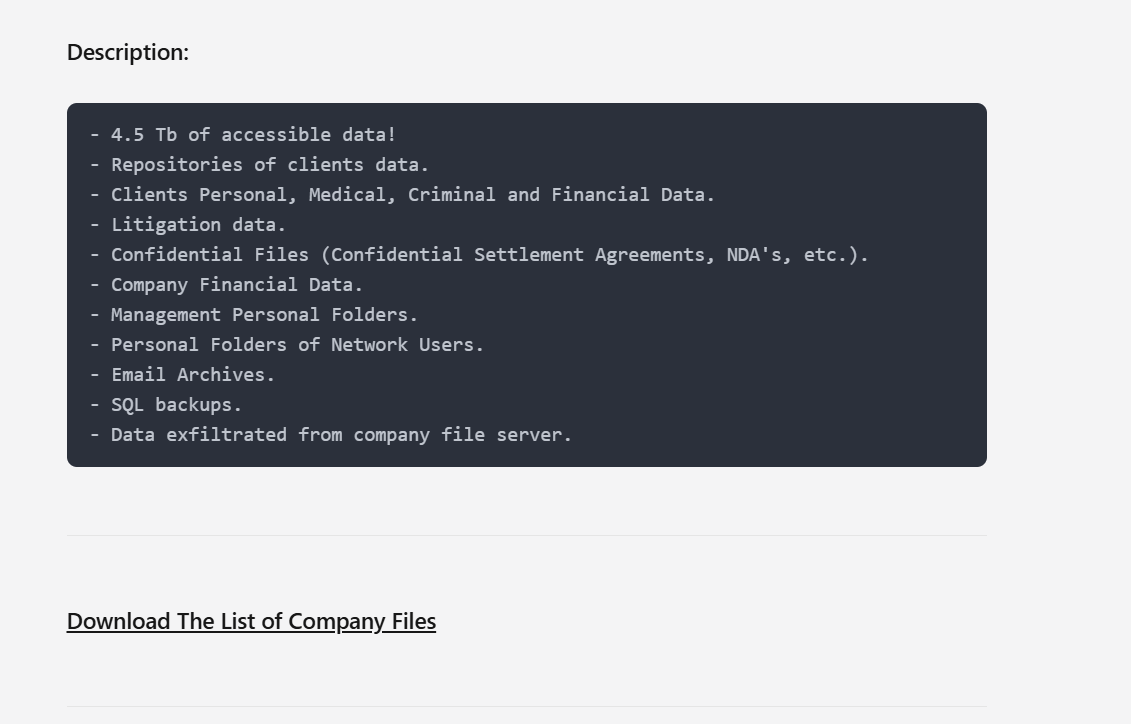Click the word Criminal in the code block

point(451,195)
